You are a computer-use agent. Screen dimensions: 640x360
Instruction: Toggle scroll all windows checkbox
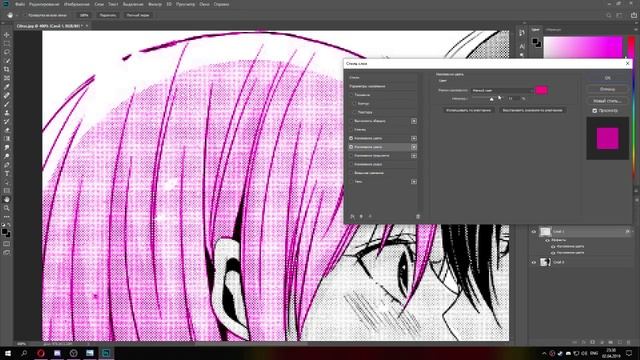pyautogui.click(x=24, y=15)
